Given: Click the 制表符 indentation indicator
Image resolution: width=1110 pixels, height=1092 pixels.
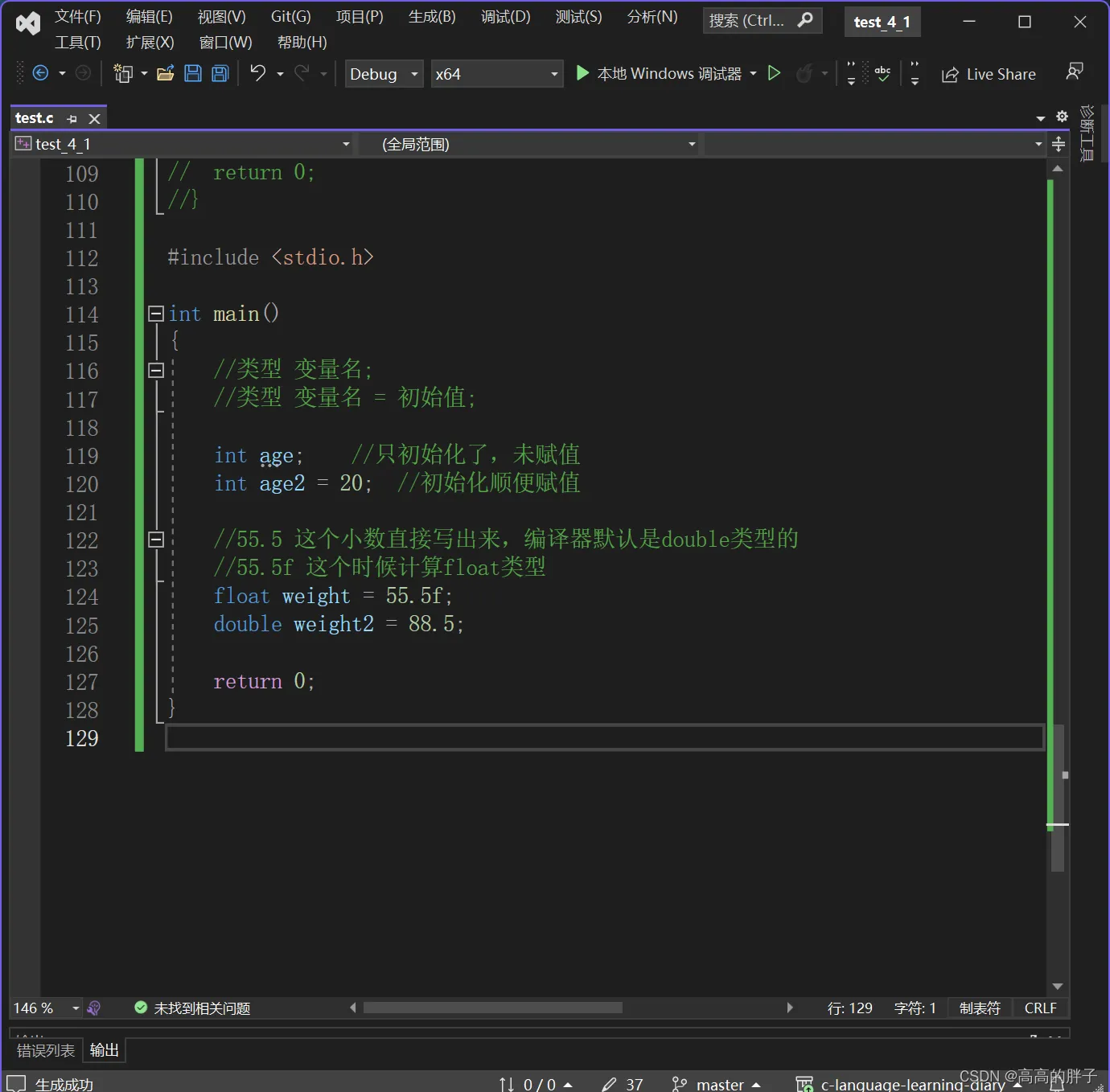Looking at the screenshot, I should (x=980, y=1008).
